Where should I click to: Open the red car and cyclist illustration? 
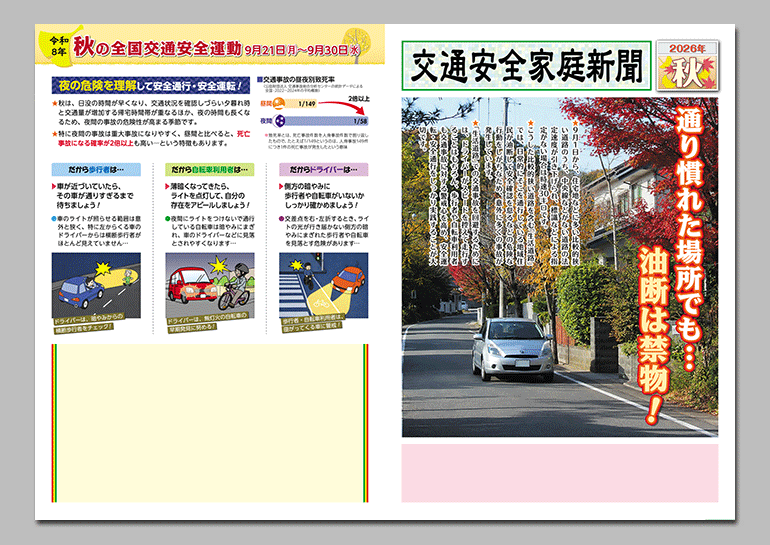210,285
